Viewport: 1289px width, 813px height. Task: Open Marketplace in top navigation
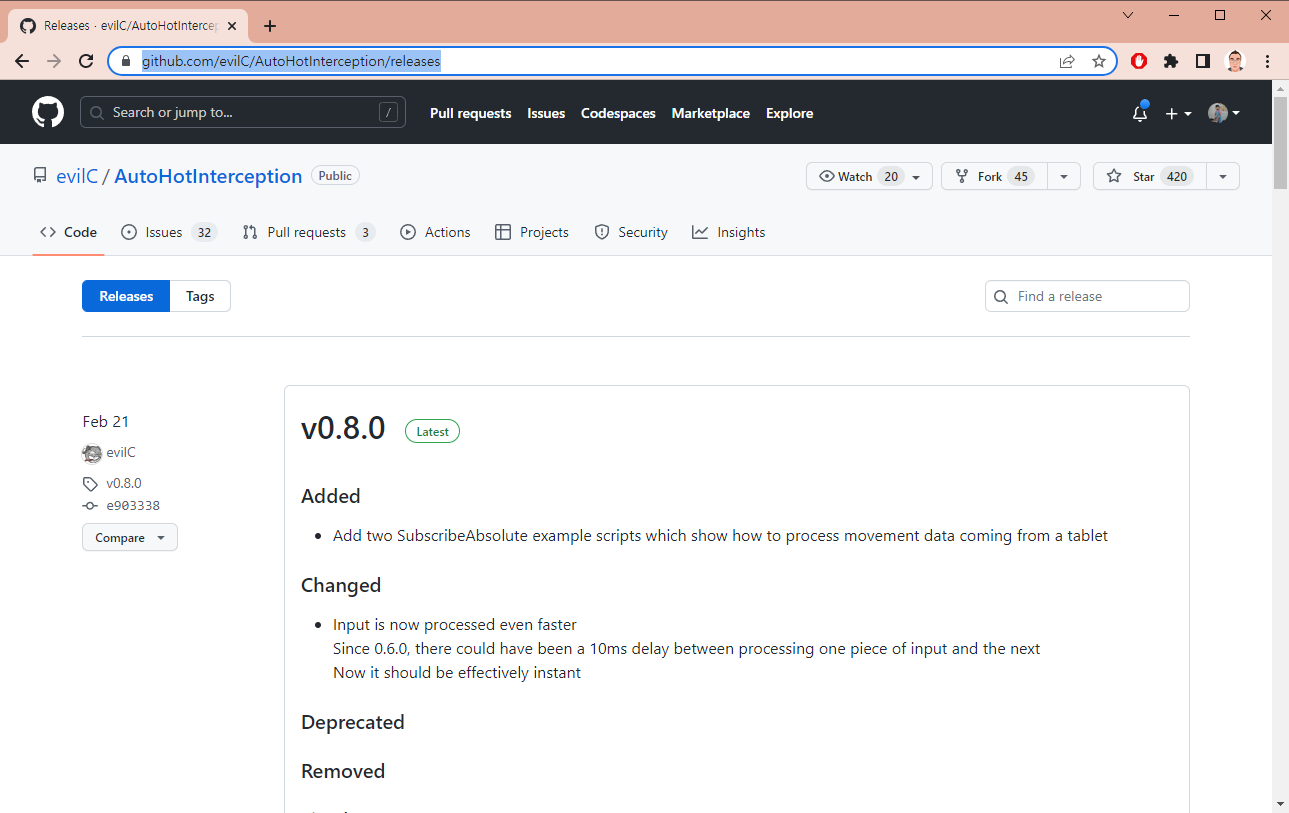click(x=710, y=113)
